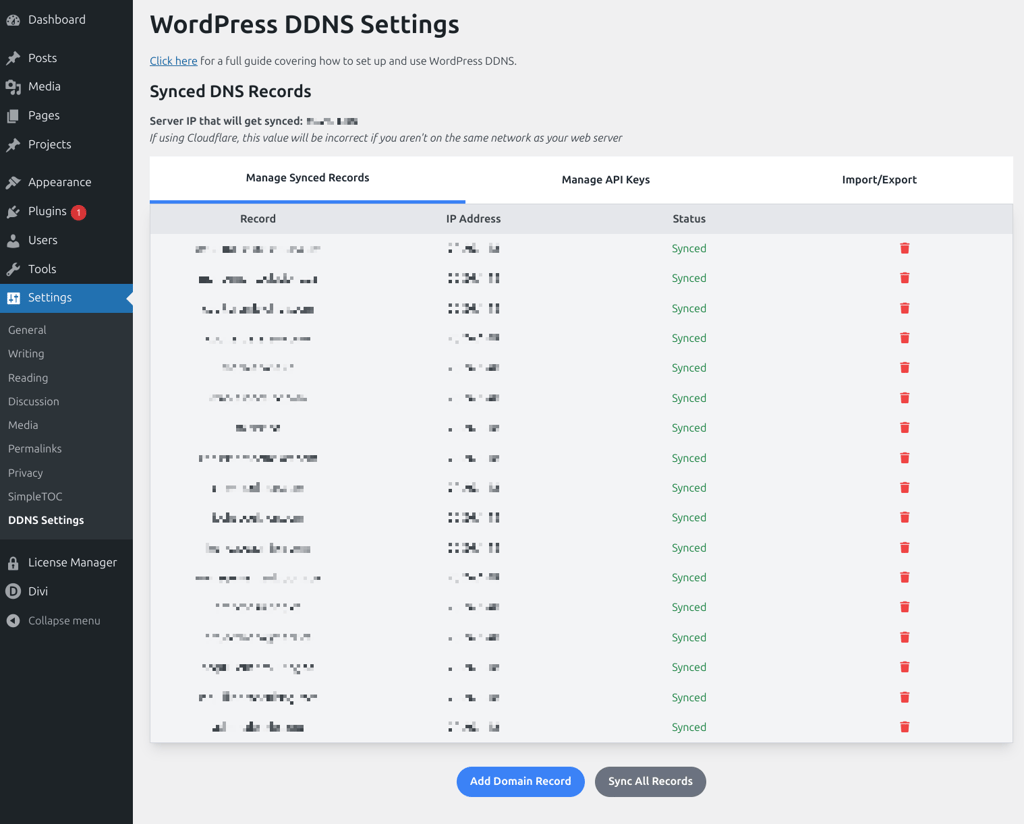Follow the 'Click here' guide link

tap(173, 61)
